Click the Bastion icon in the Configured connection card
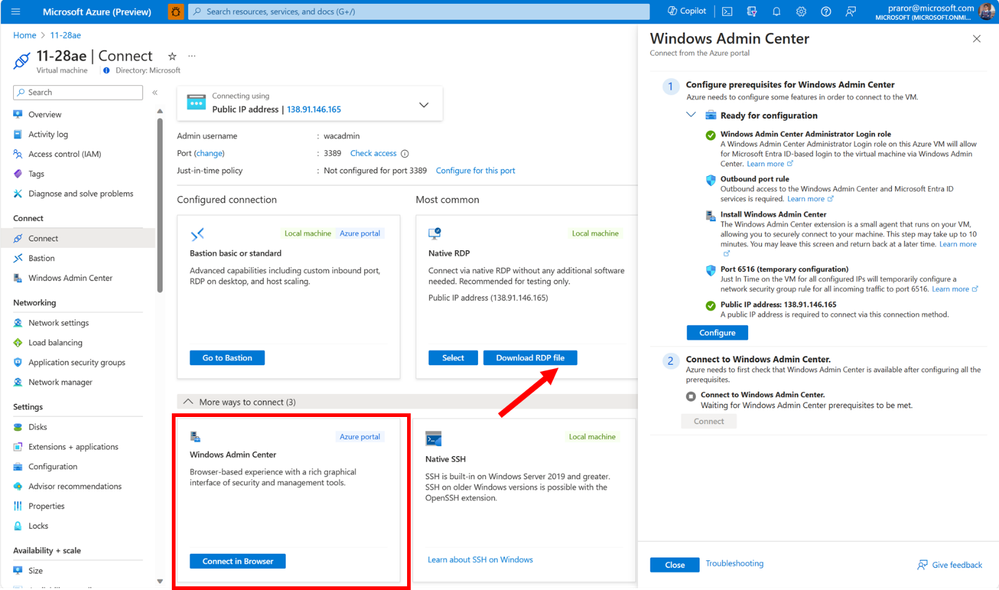 click(x=198, y=234)
